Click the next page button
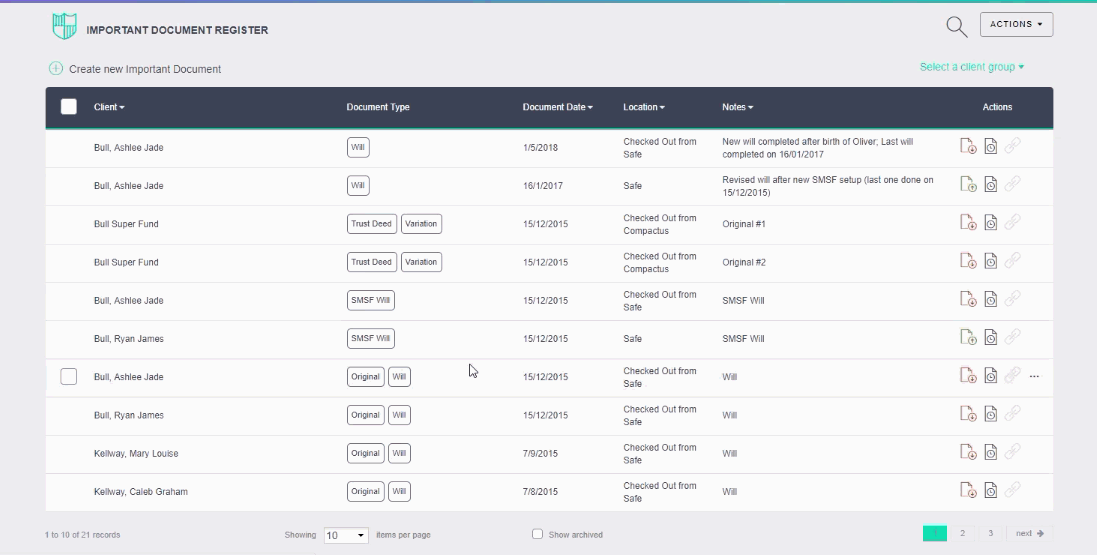This screenshot has height=555, width=1097. [1029, 534]
